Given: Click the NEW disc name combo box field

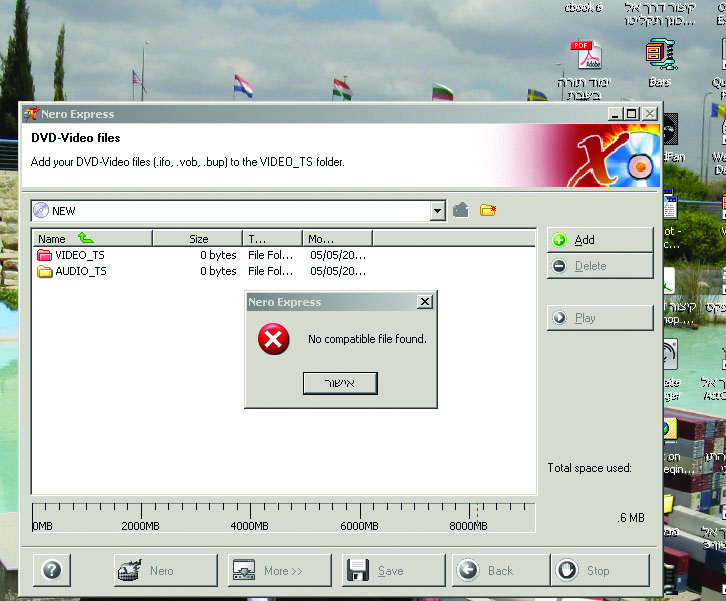Looking at the screenshot, I should coord(238,211).
